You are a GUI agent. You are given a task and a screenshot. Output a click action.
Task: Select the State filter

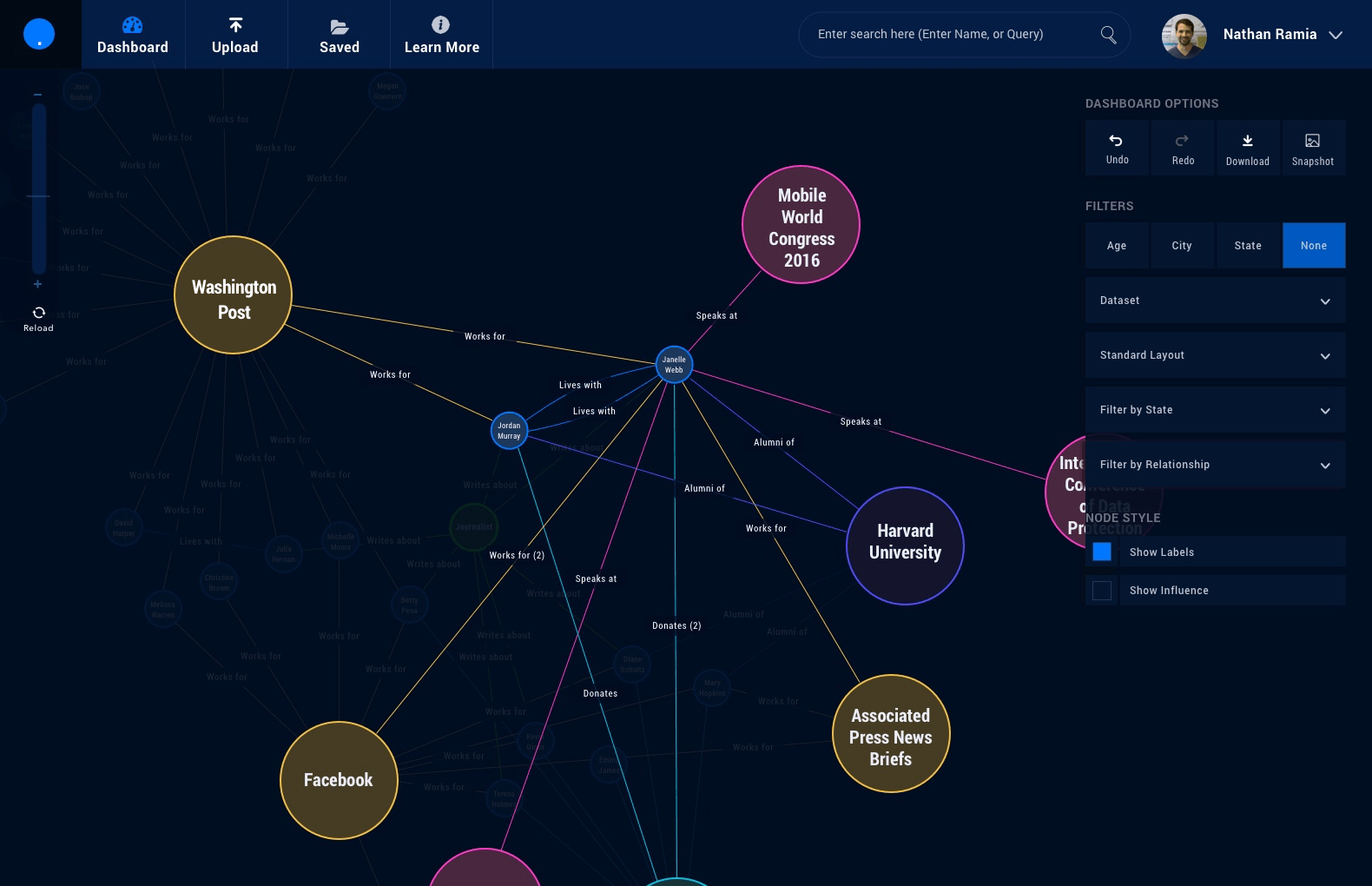click(1248, 246)
